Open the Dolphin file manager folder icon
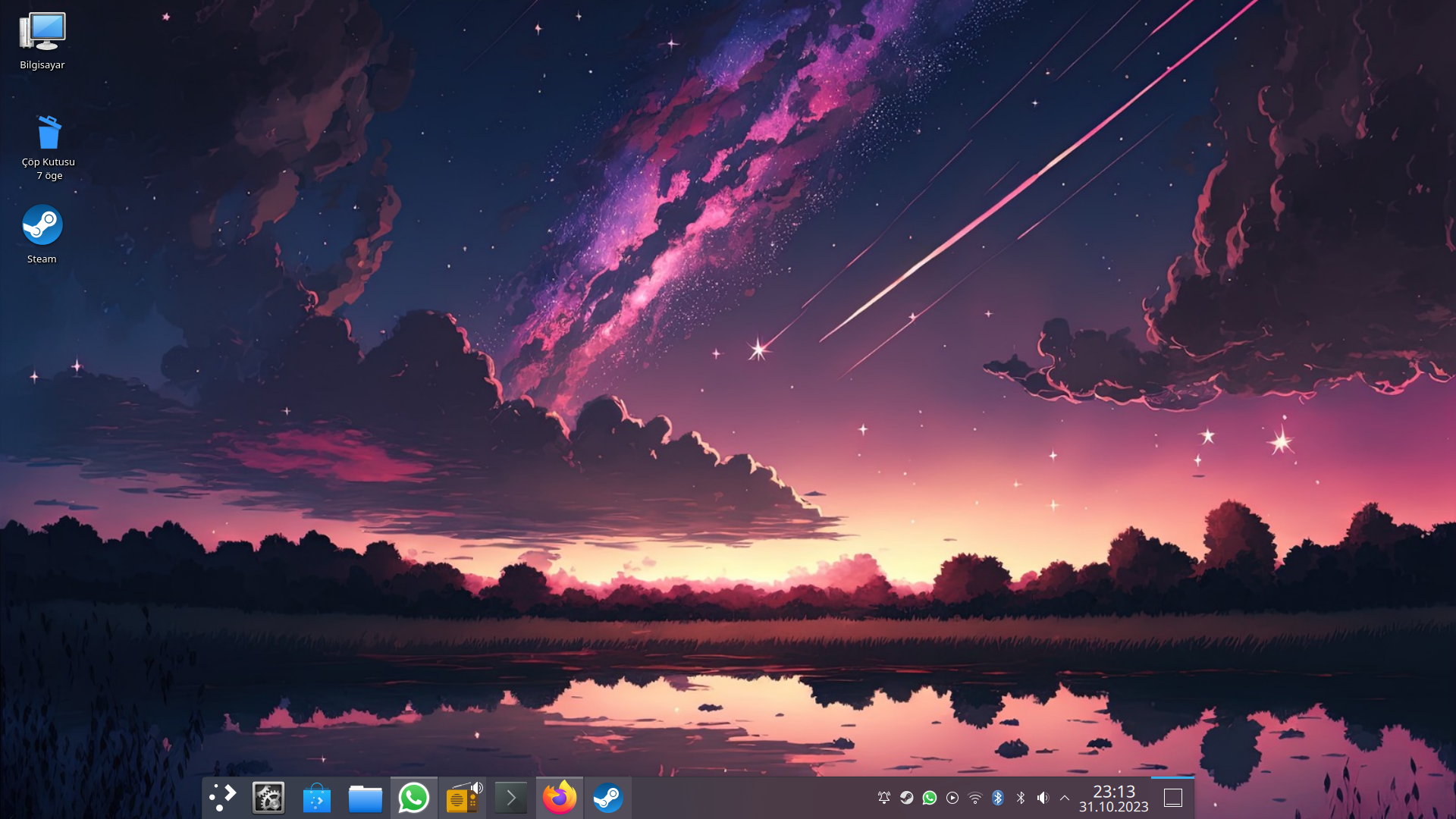The image size is (1456, 819). (366, 798)
